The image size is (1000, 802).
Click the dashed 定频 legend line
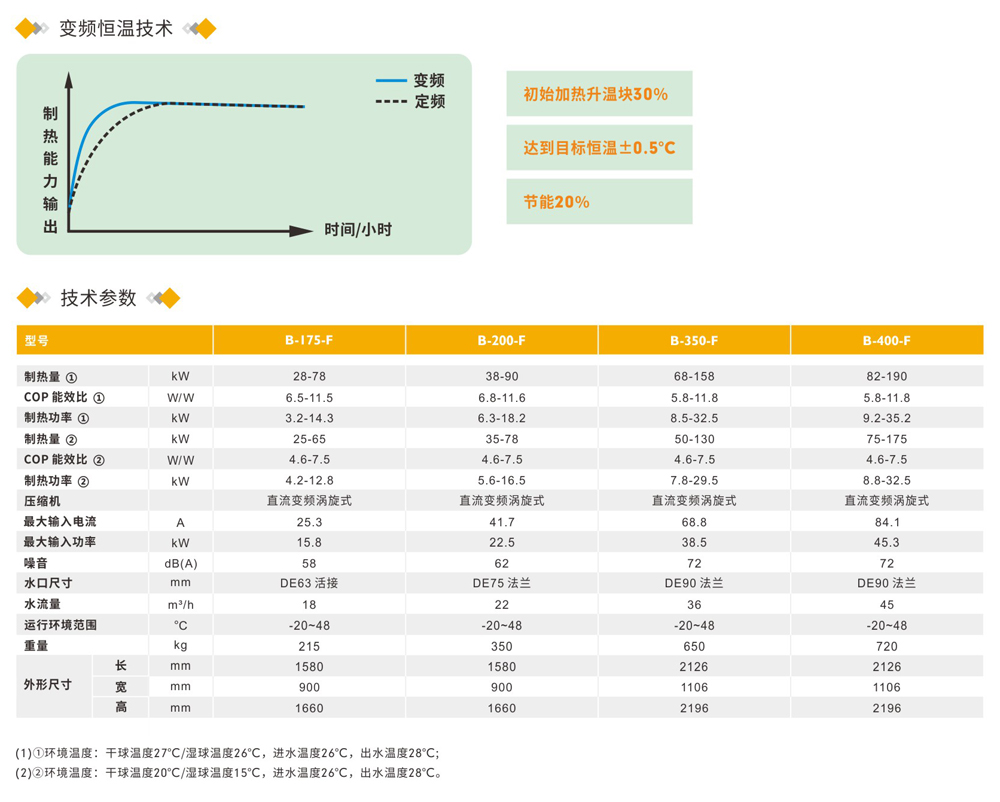391,101
